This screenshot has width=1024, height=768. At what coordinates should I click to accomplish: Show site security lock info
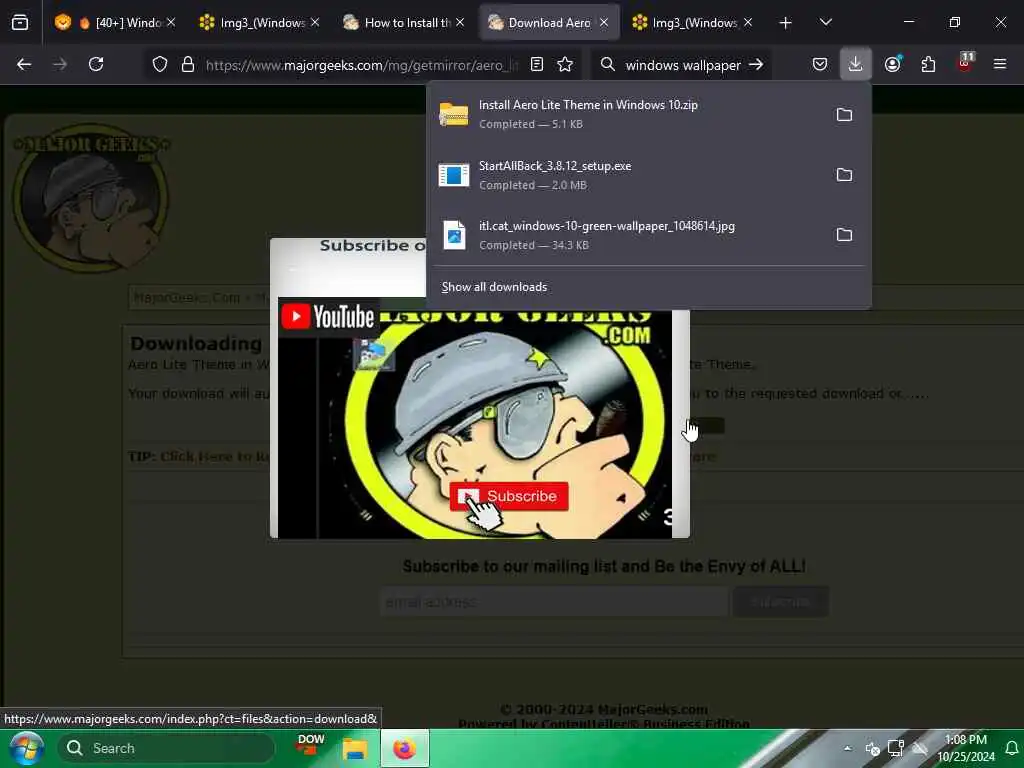pyautogui.click(x=188, y=65)
